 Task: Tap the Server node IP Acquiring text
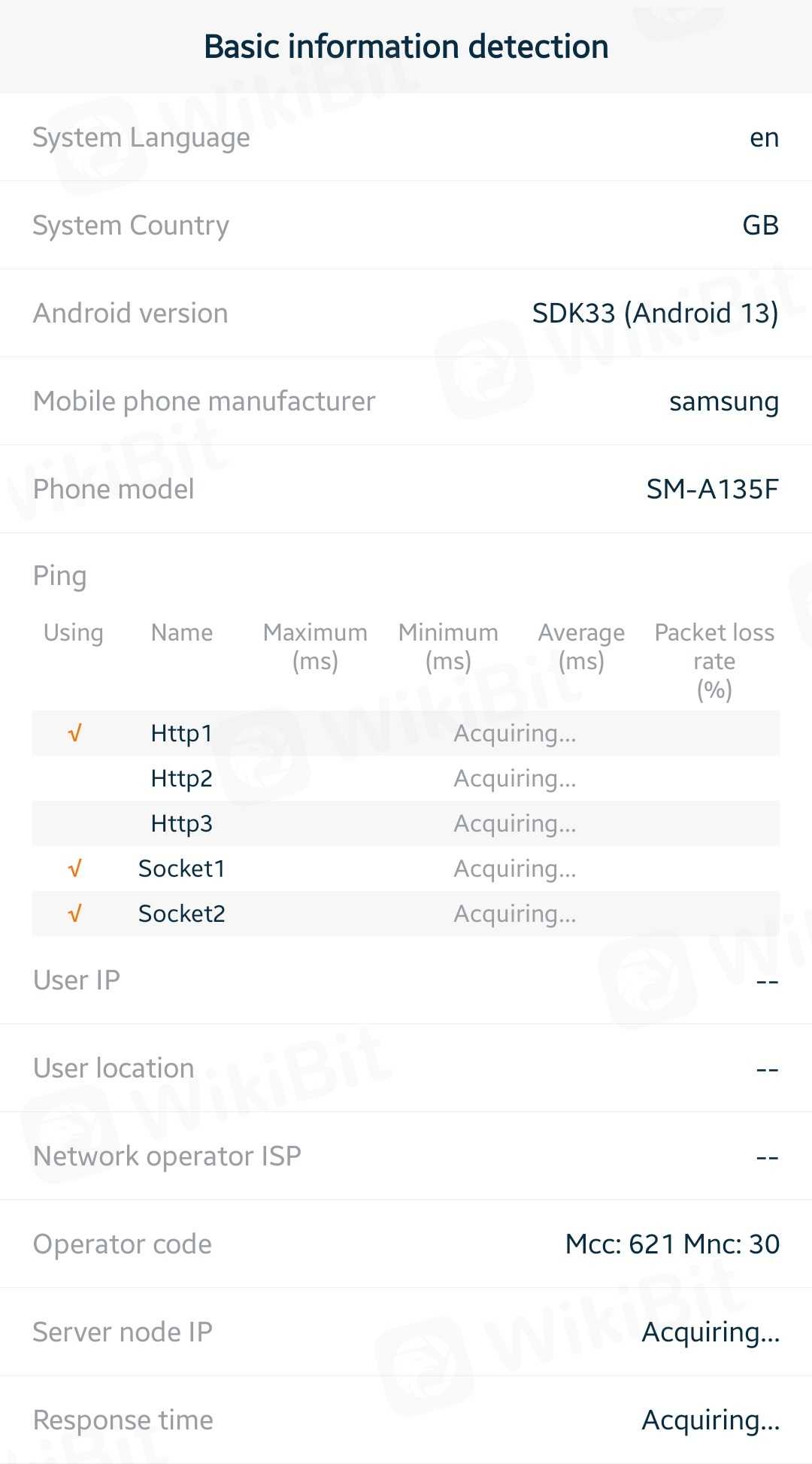pos(710,1332)
